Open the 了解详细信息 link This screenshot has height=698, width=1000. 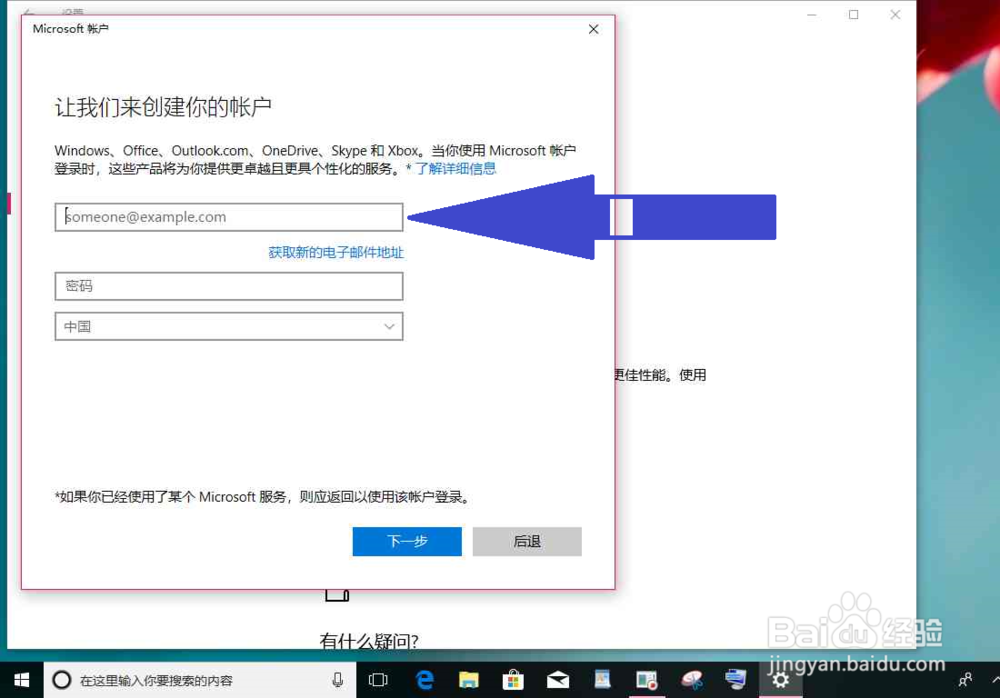pos(455,168)
